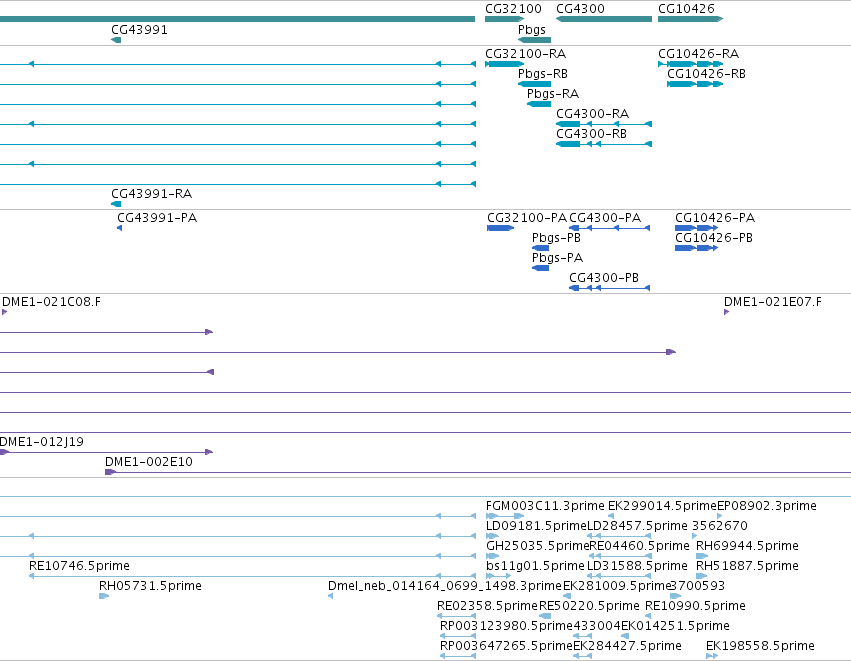Select transcript CG10426-RB

(695, 84)
